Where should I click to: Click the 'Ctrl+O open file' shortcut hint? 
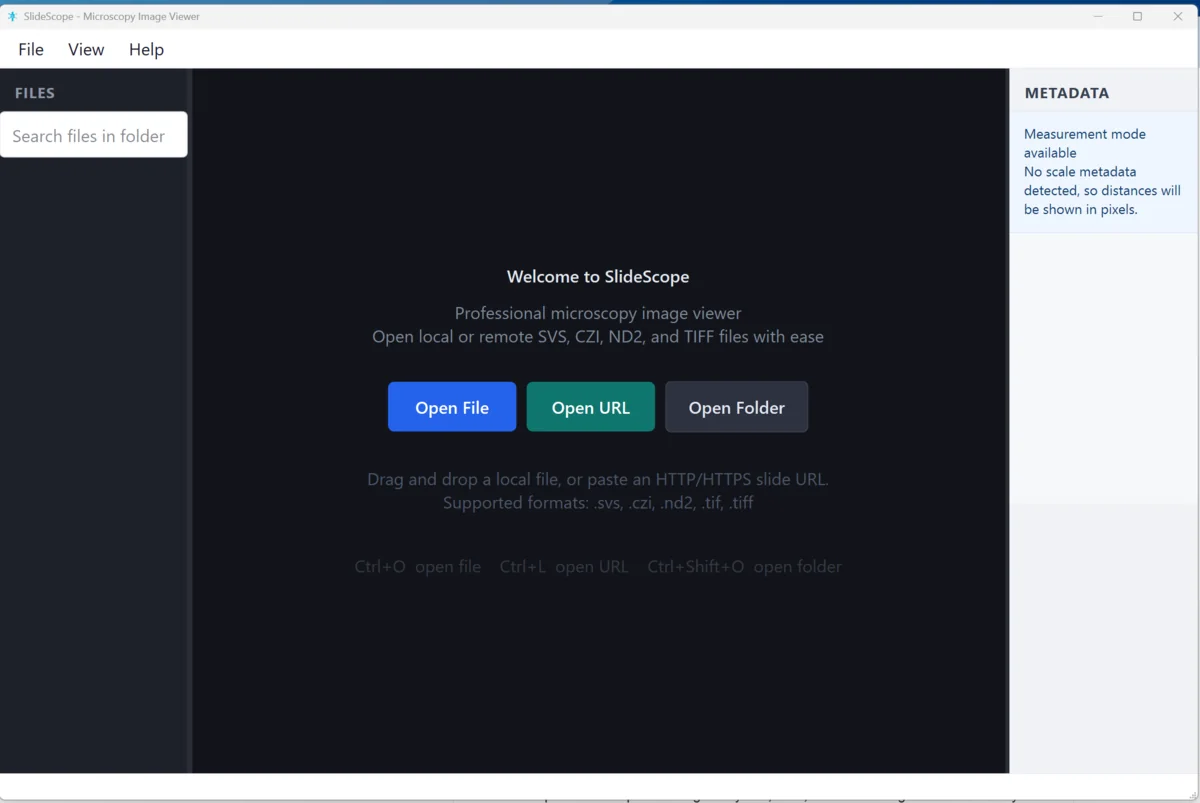point(418,567)
